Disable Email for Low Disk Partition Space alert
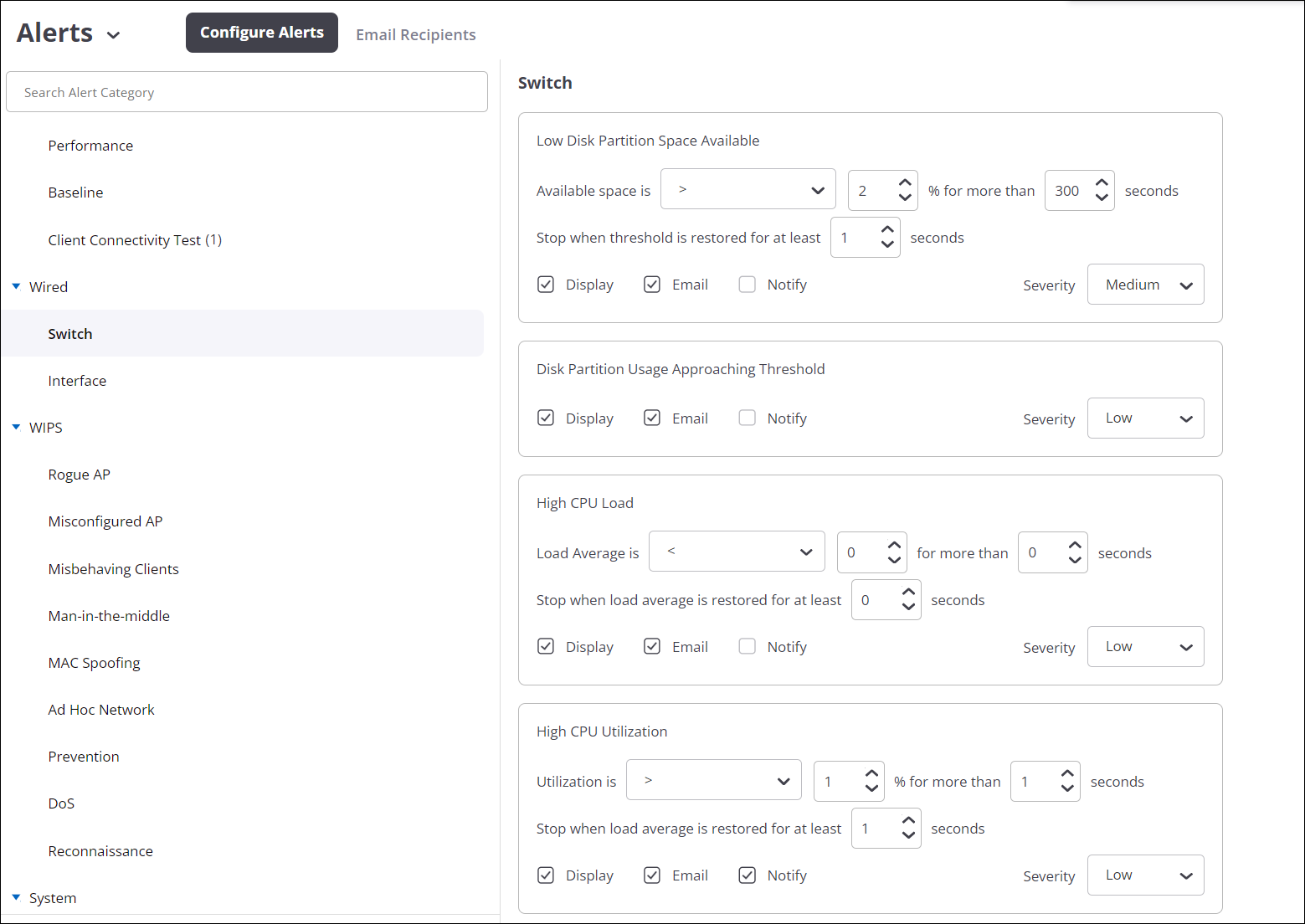The width and height of the screenshot is (1305, 924). point(652,284)
